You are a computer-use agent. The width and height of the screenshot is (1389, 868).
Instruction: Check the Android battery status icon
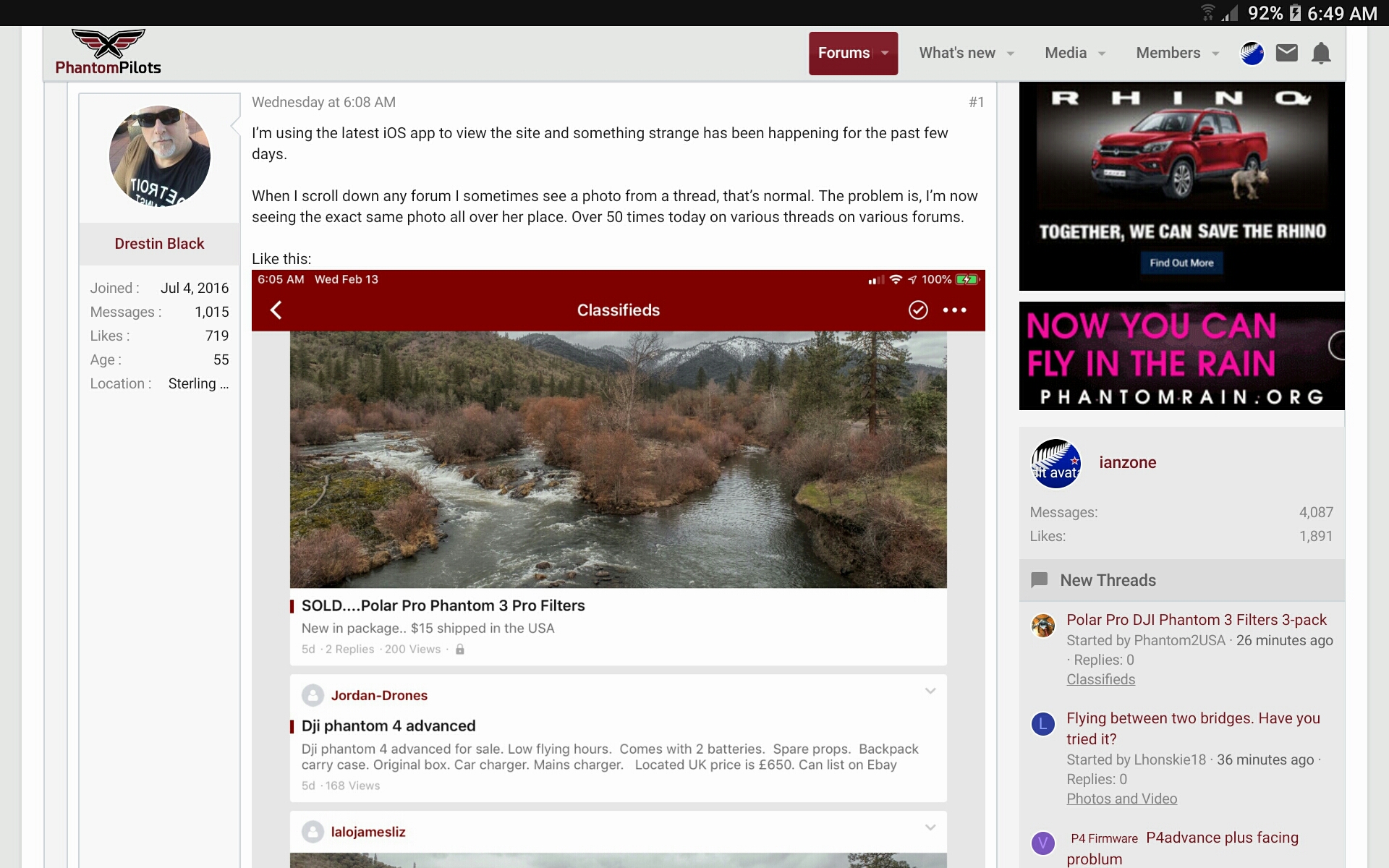click(1296, 13)
